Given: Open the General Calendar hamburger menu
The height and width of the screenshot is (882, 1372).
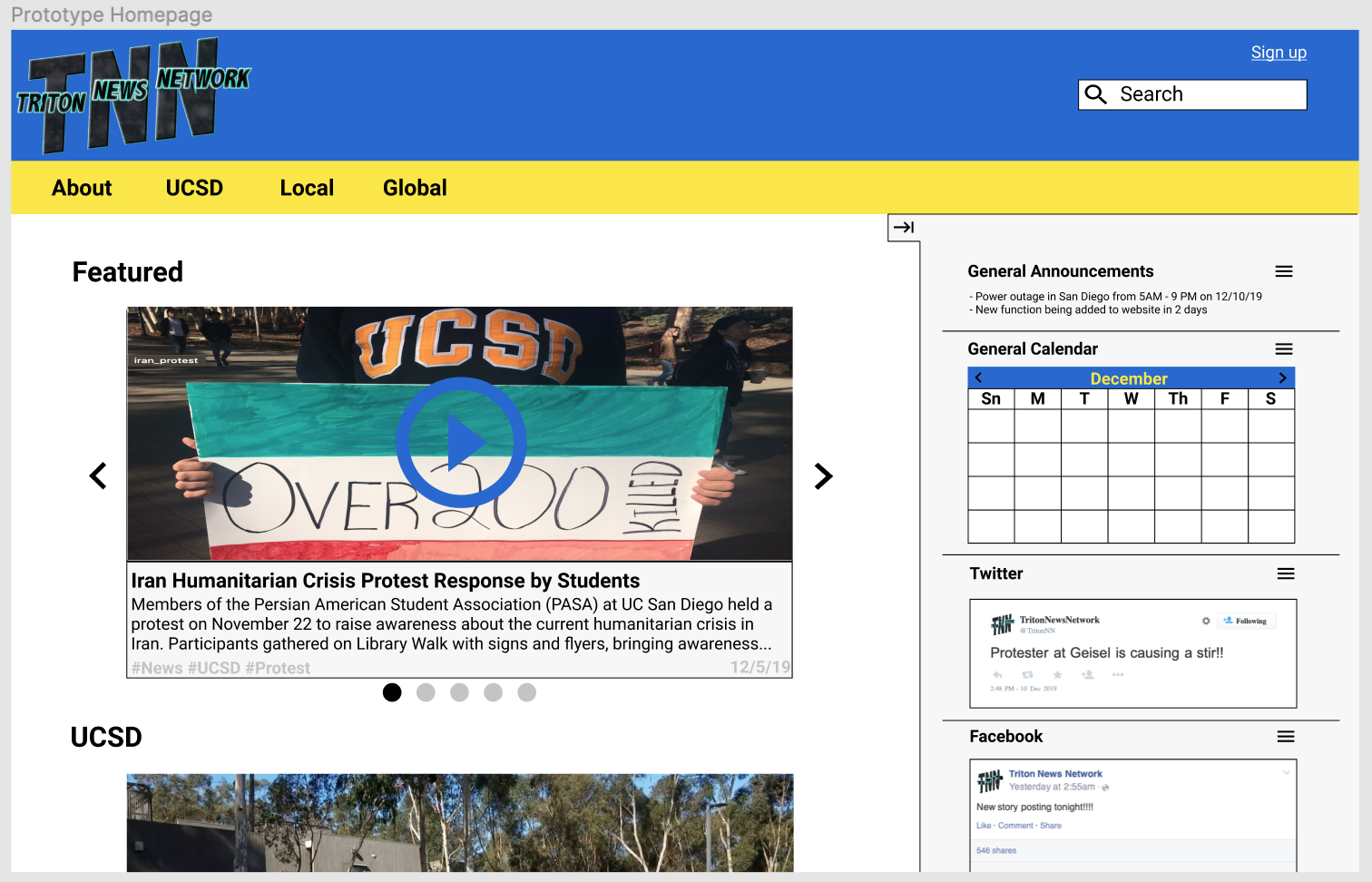Looking at the screenshot, I should pos(1284,349).
